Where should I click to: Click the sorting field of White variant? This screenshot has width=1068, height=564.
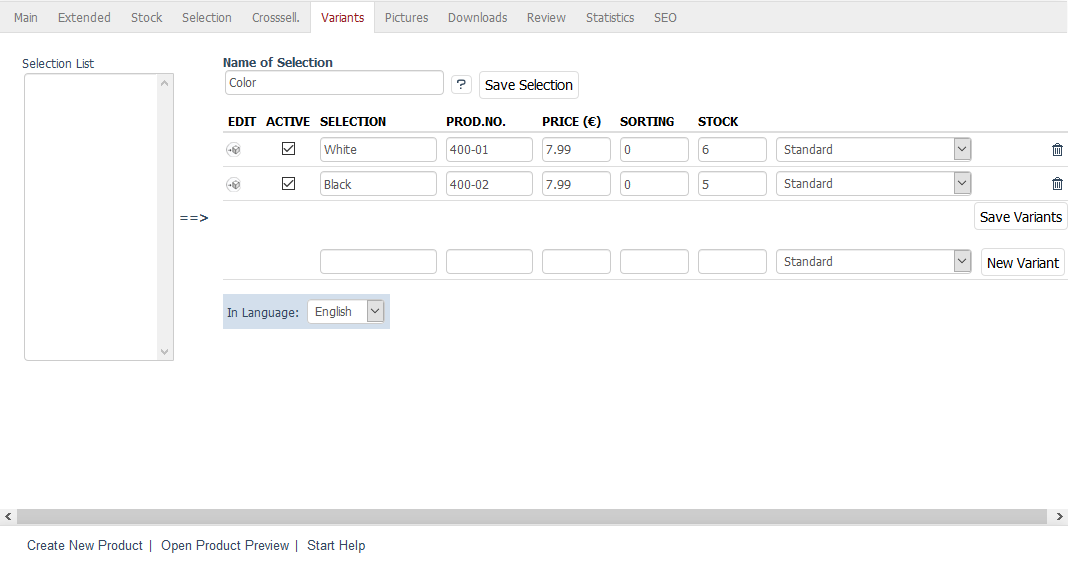pyautogui.click(x=654, y=150)
